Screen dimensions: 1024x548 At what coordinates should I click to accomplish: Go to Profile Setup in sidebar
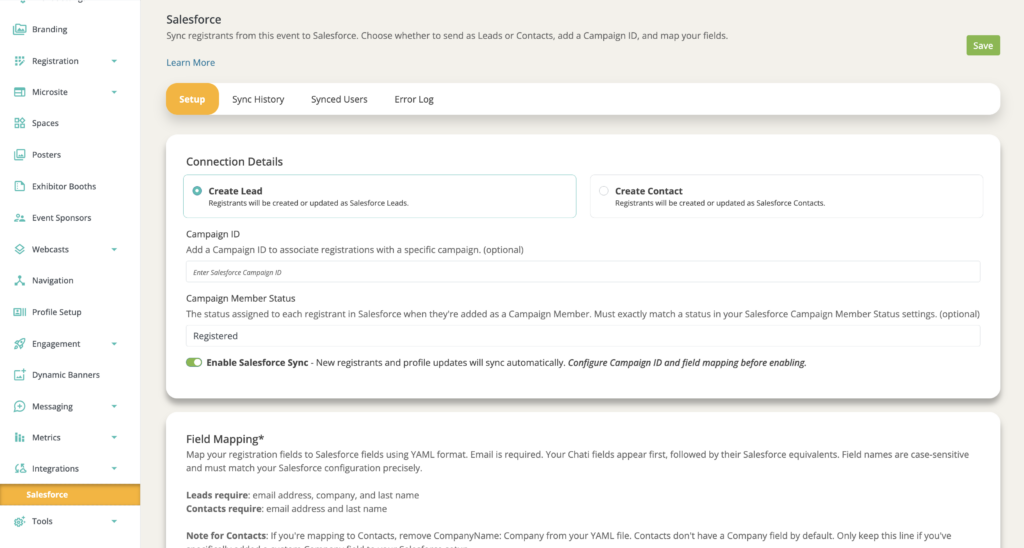(57, 312)
